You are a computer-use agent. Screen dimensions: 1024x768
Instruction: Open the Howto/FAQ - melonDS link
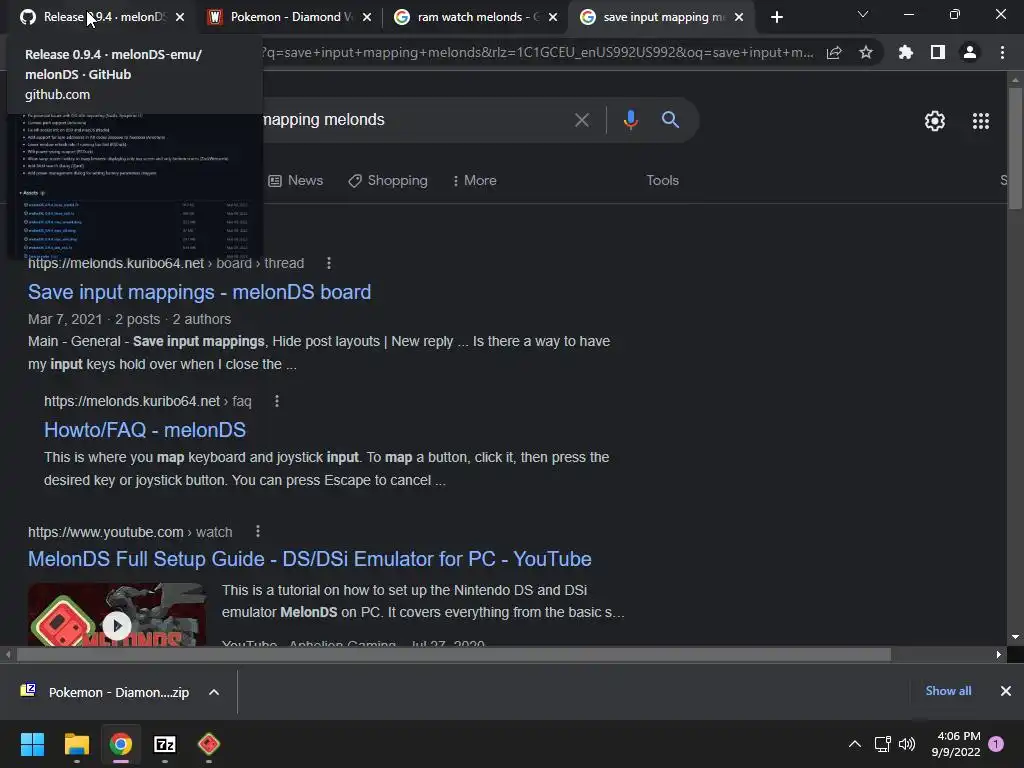(x=145, y=430)
